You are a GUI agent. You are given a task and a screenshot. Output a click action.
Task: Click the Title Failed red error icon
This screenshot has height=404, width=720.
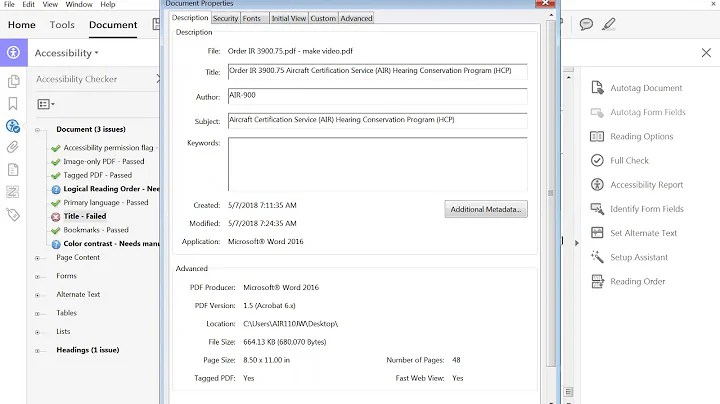pos(56,217)
